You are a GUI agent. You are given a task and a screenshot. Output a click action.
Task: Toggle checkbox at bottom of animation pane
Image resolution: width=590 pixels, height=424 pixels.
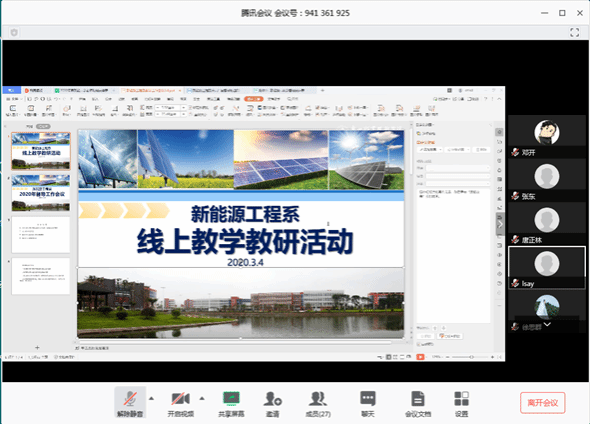coord(419,344)
